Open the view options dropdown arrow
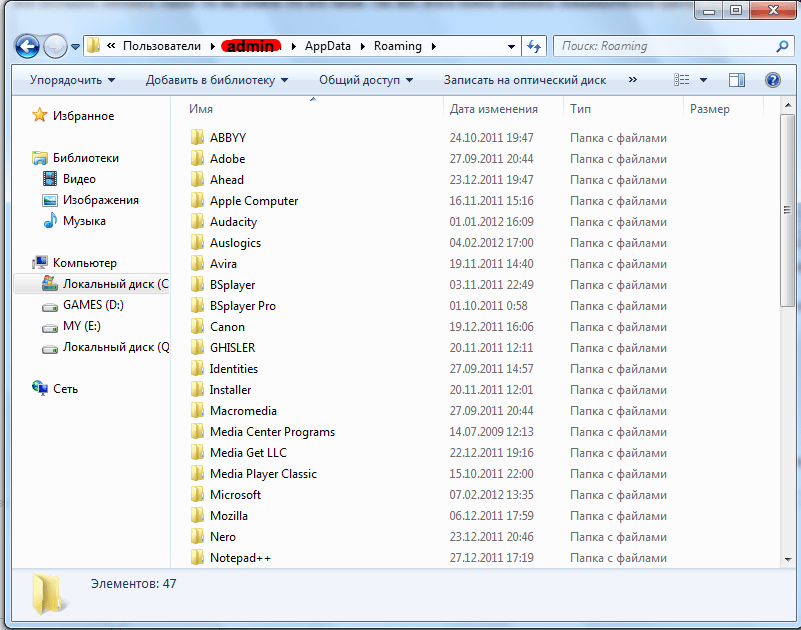801x630 pixels. click(x=703, y=80)
